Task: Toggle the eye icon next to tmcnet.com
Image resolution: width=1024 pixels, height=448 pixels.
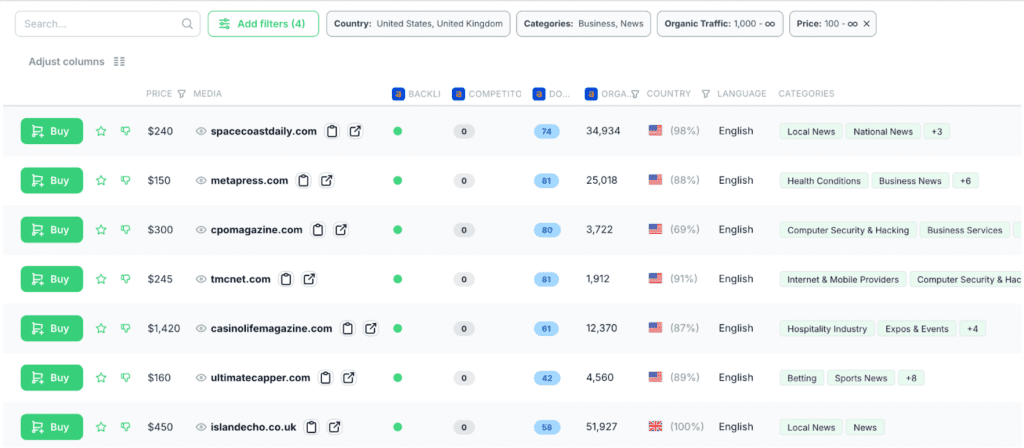Action: (x=201, y=280)
